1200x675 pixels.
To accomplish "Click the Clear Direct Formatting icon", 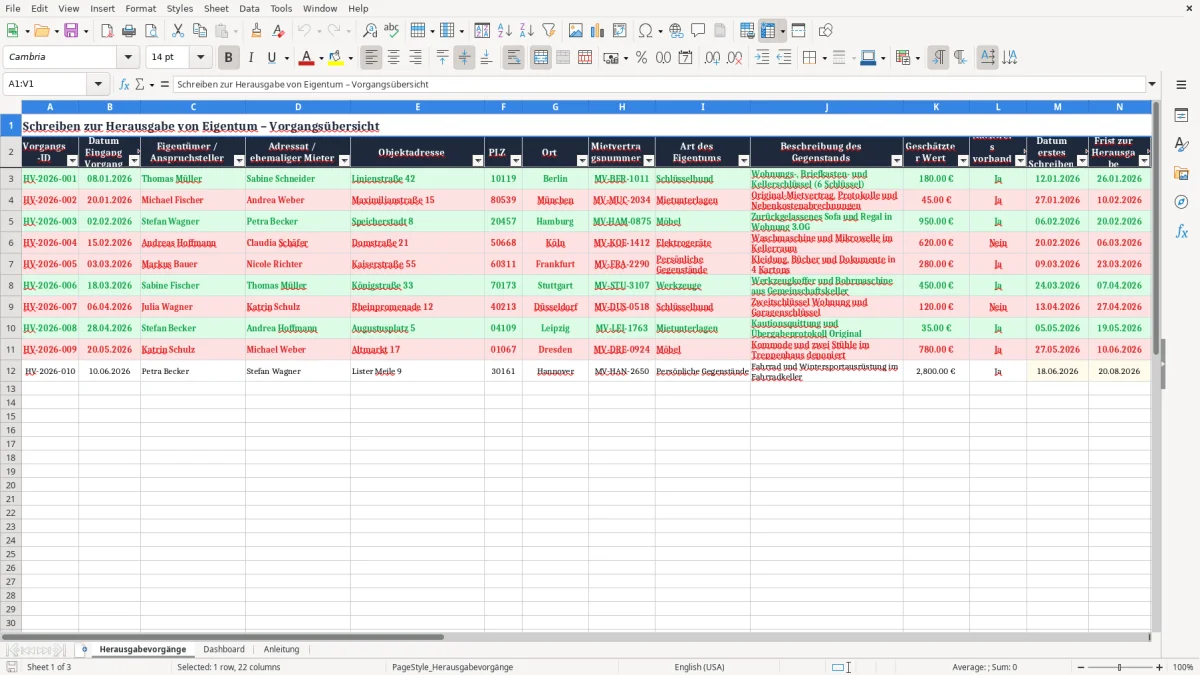I will (278, 31).
